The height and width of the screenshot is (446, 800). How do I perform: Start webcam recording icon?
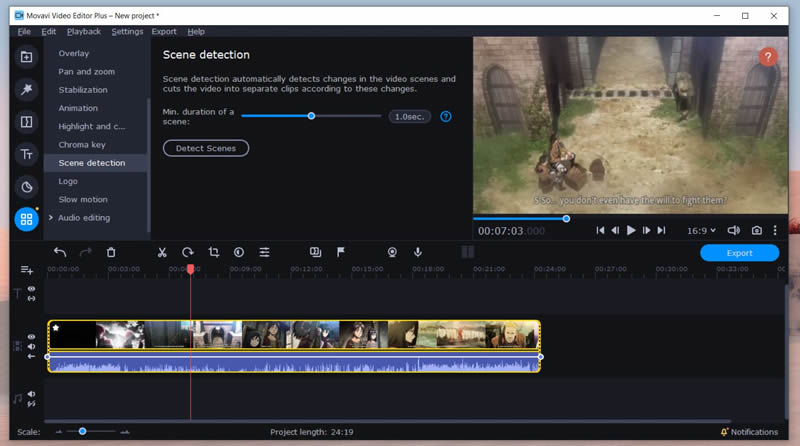tap(392, 252)
